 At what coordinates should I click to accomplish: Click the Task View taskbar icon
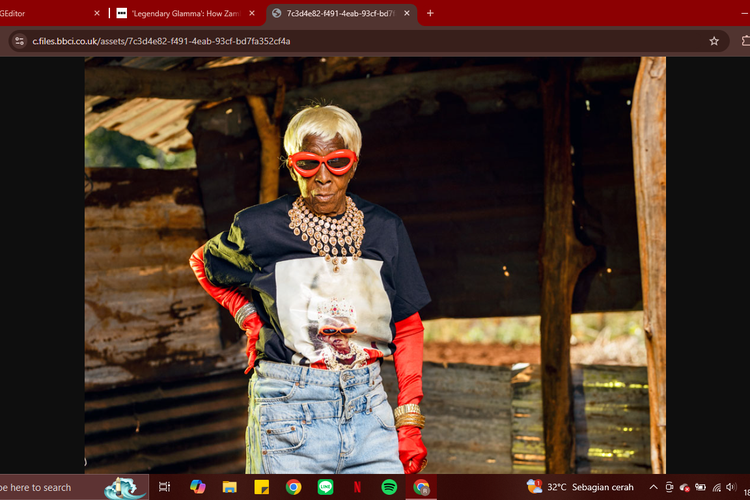tap(165, 487)
